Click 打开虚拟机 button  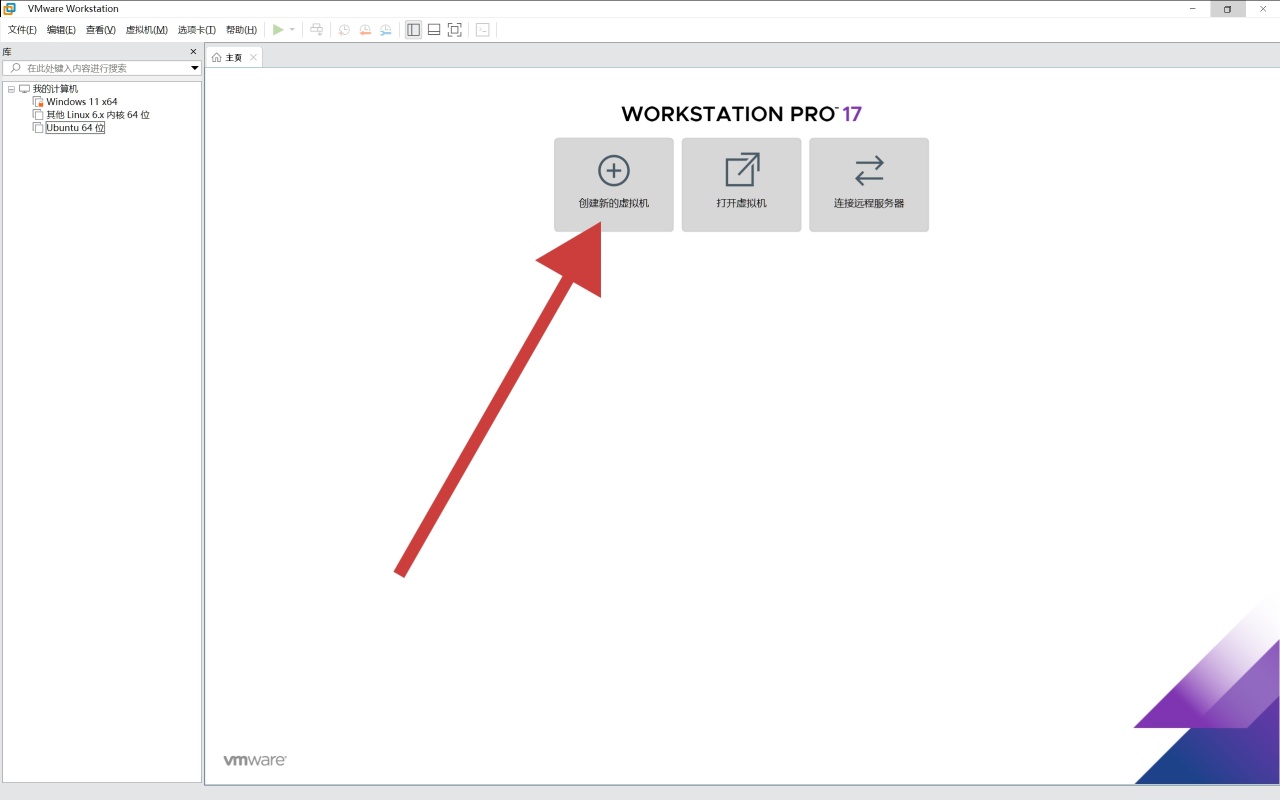click(741, 185)
